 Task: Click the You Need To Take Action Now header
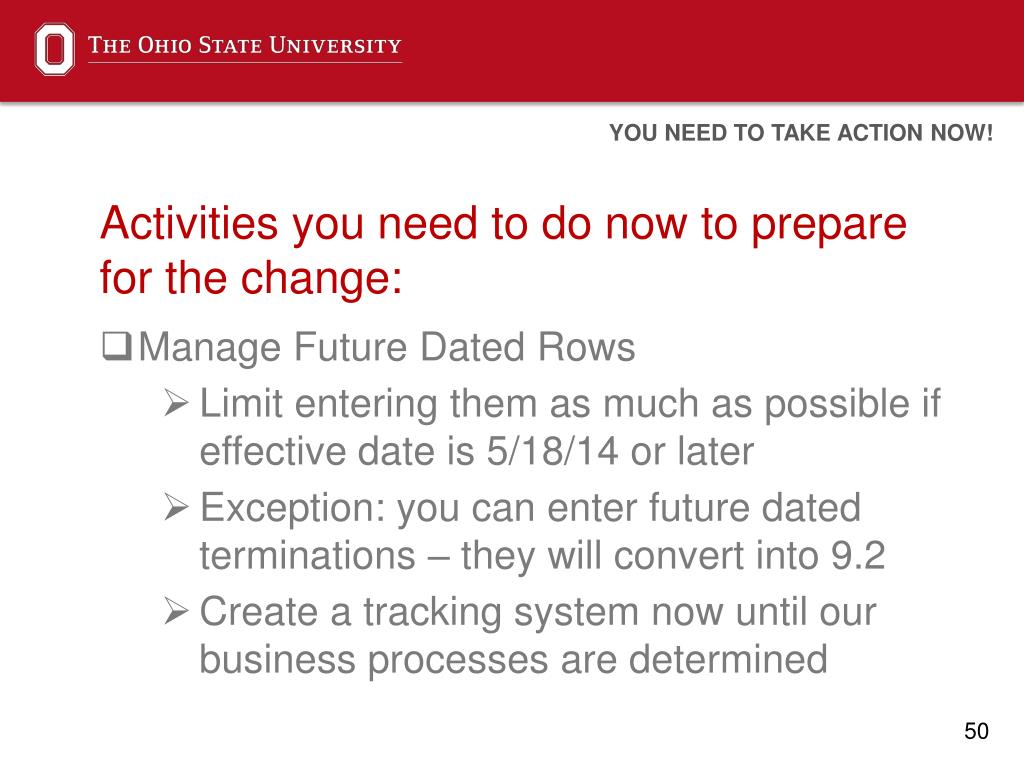click(x=801, y=133)
